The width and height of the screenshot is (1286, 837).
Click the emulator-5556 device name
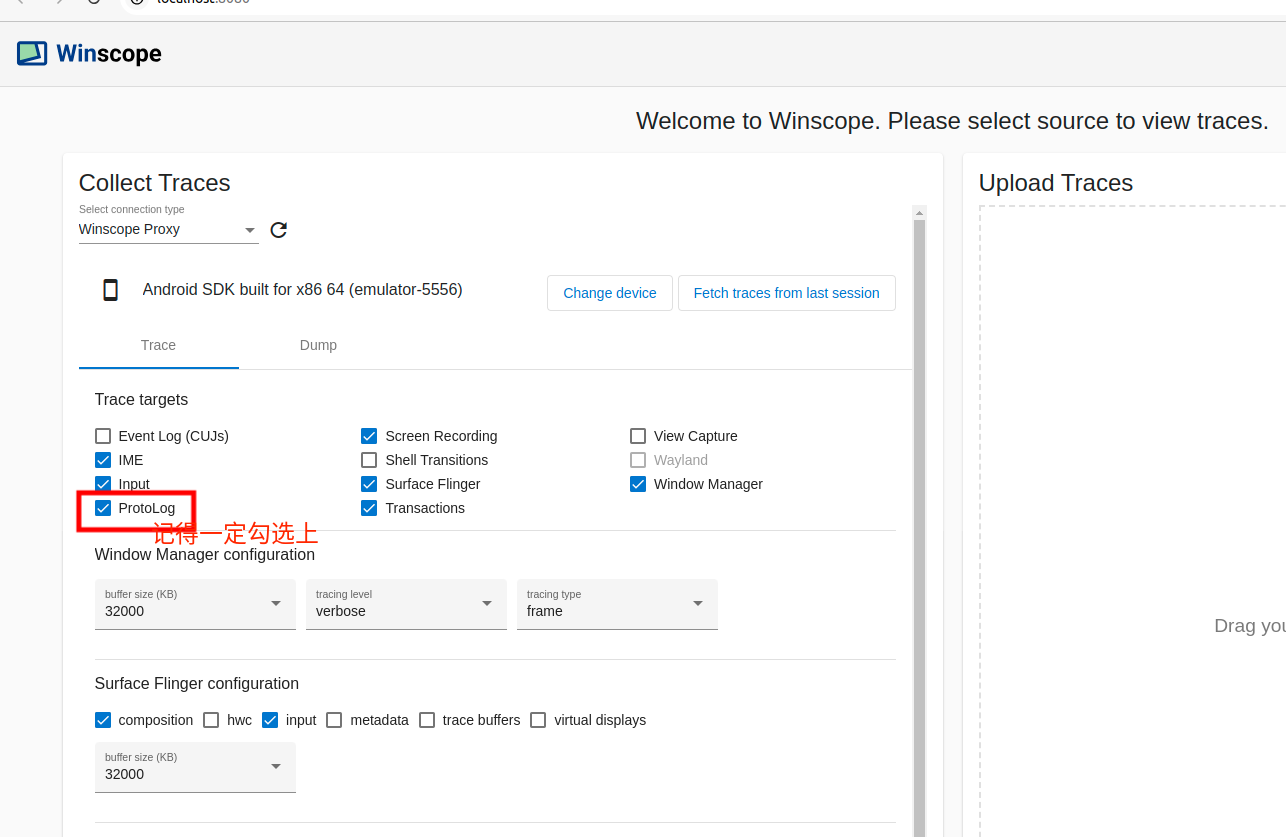[x=302, y=290]
